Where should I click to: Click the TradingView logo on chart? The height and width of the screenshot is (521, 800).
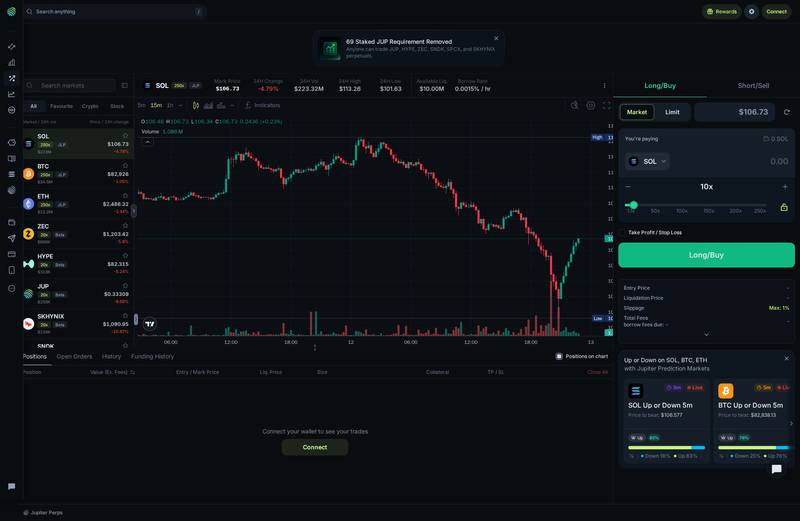point(150,324)
